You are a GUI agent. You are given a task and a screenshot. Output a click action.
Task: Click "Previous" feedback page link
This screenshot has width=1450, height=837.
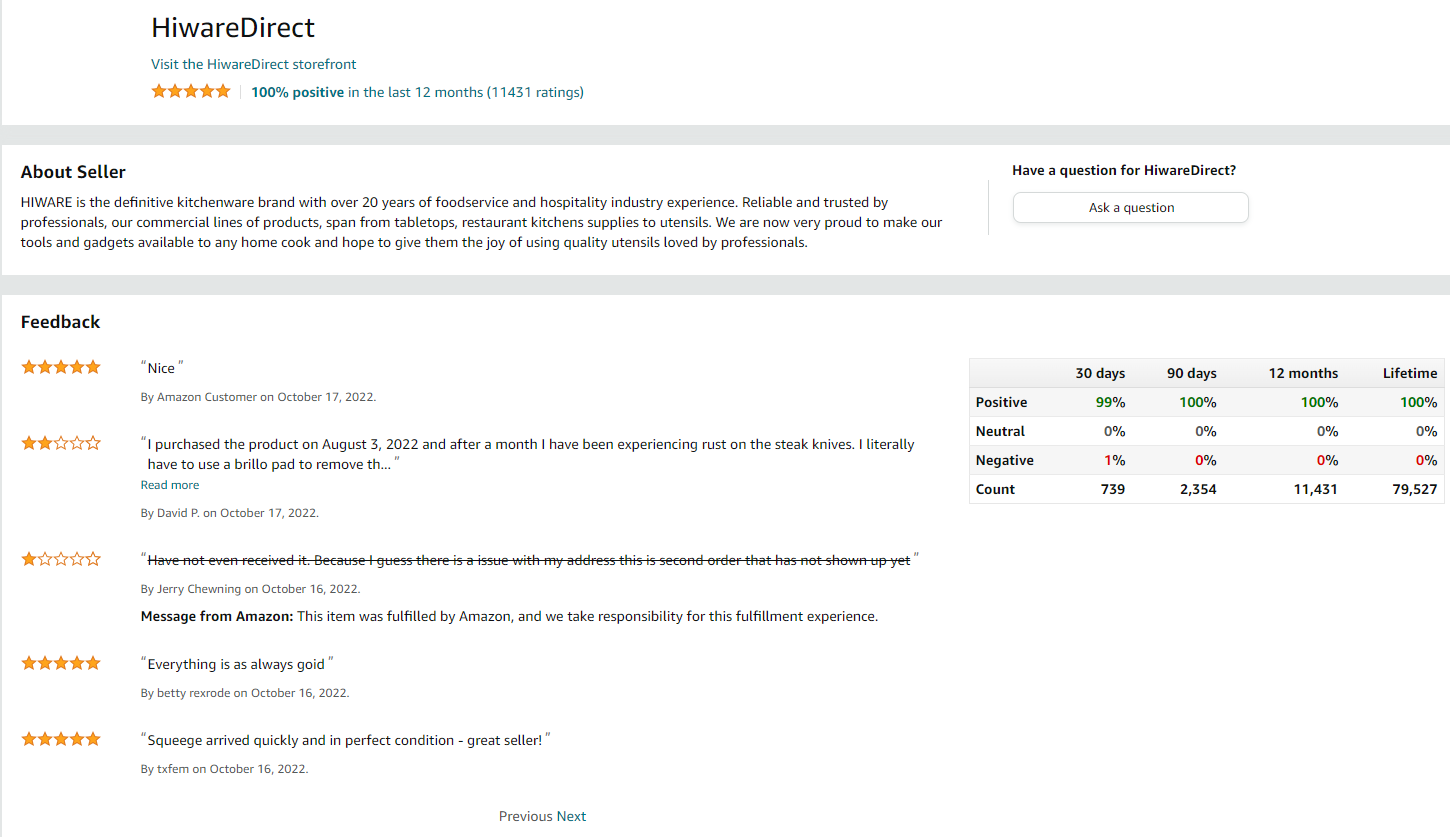point(525,816)
